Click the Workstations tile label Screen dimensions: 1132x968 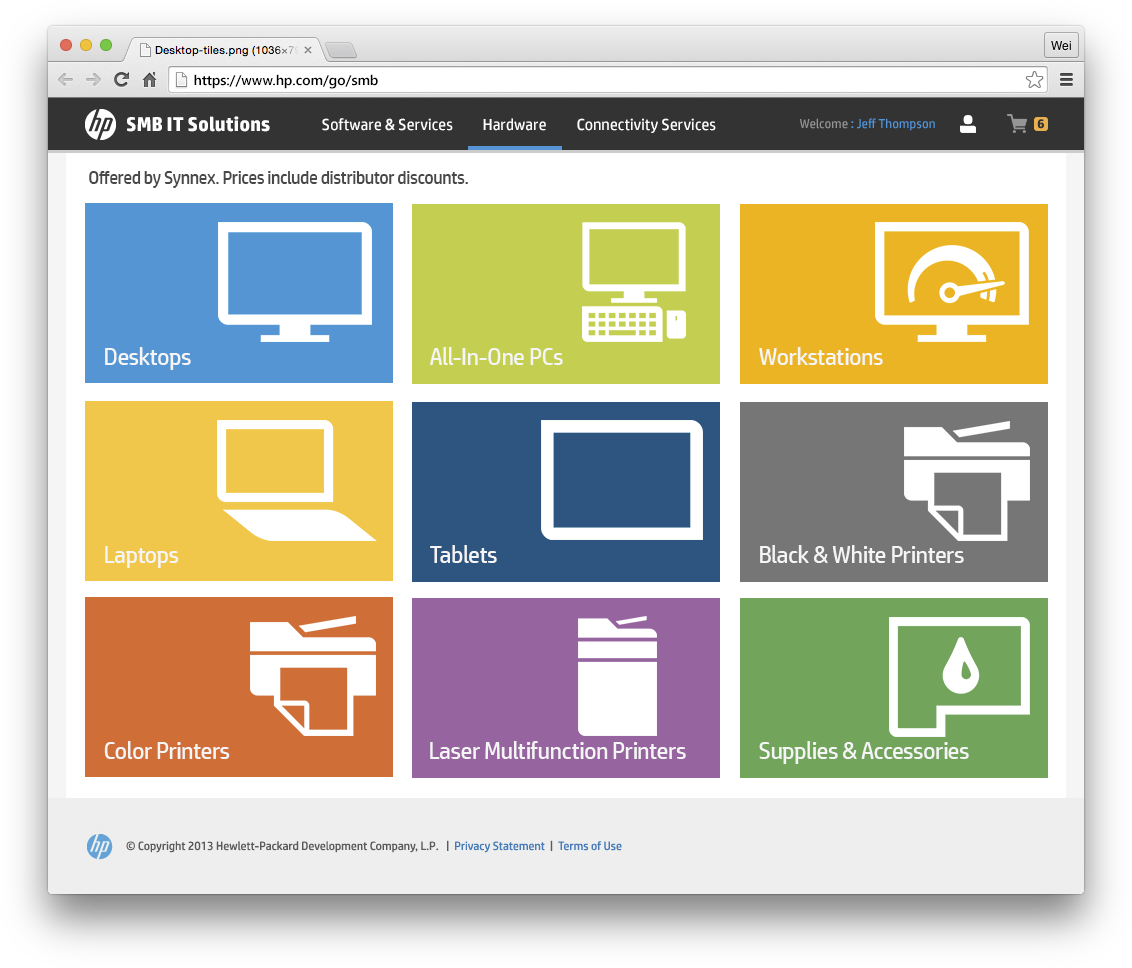coord(821,357)
